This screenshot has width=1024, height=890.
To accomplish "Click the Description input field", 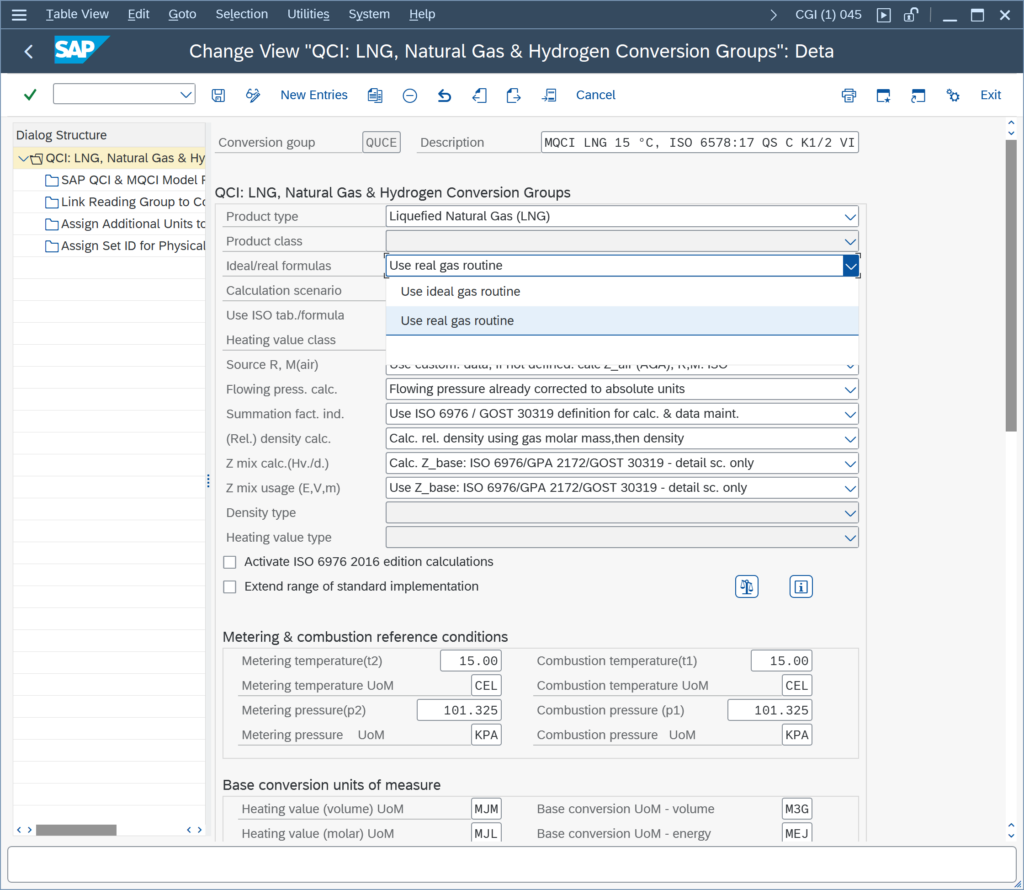I will [x=699, y=143].
